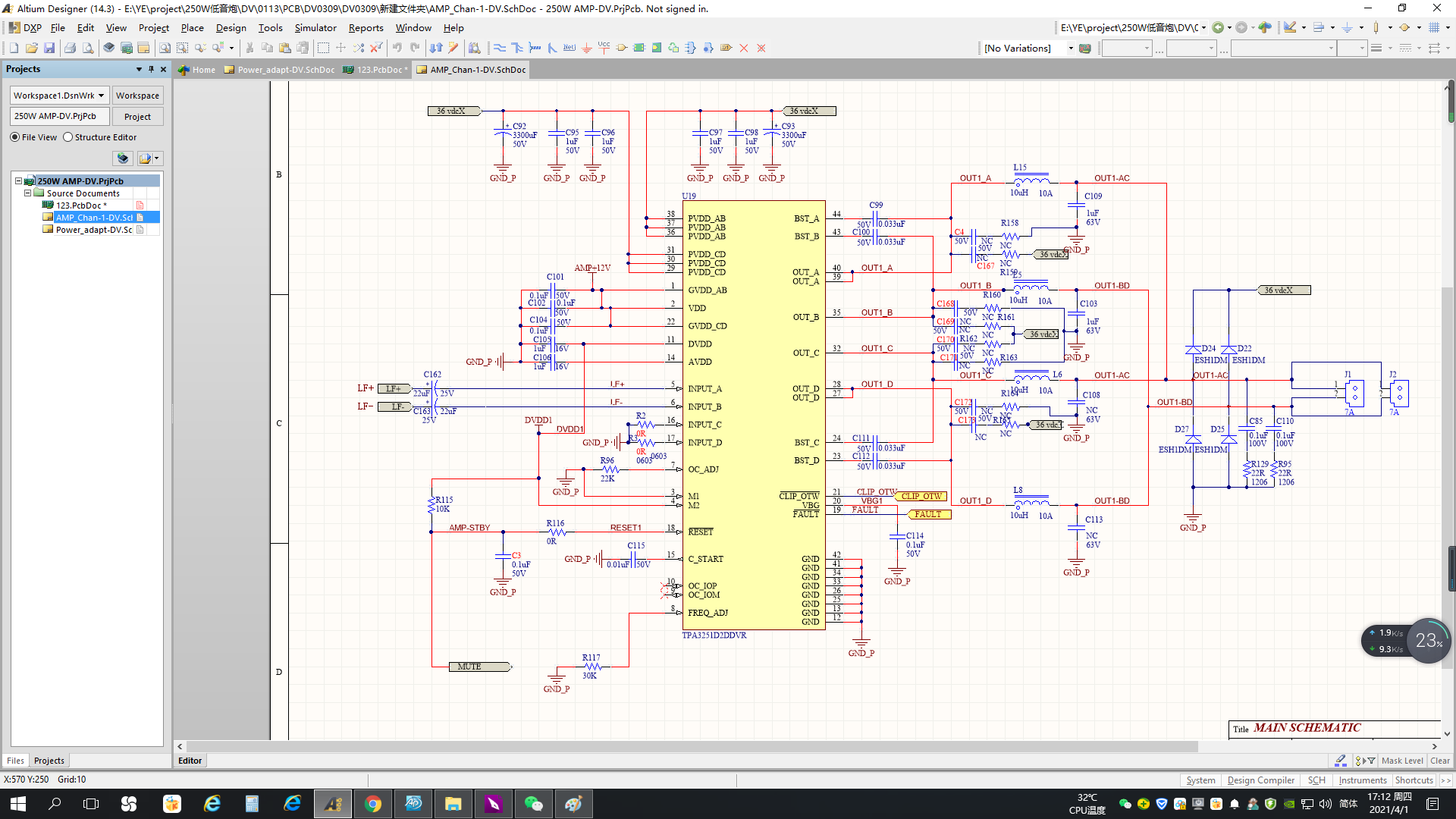Open the Design menu
Viewport: 1456px width, 819px height.
[x=231, y=28]
